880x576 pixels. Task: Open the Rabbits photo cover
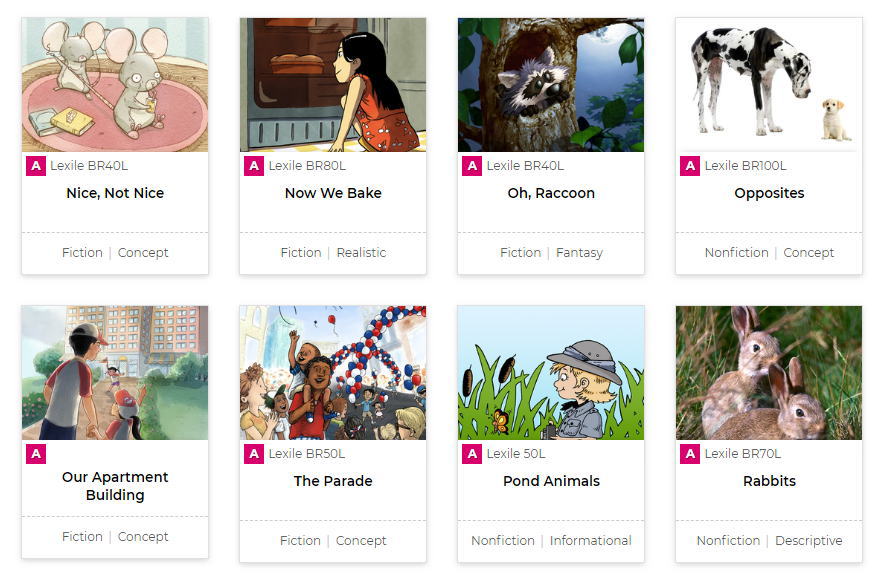point(769,373)
